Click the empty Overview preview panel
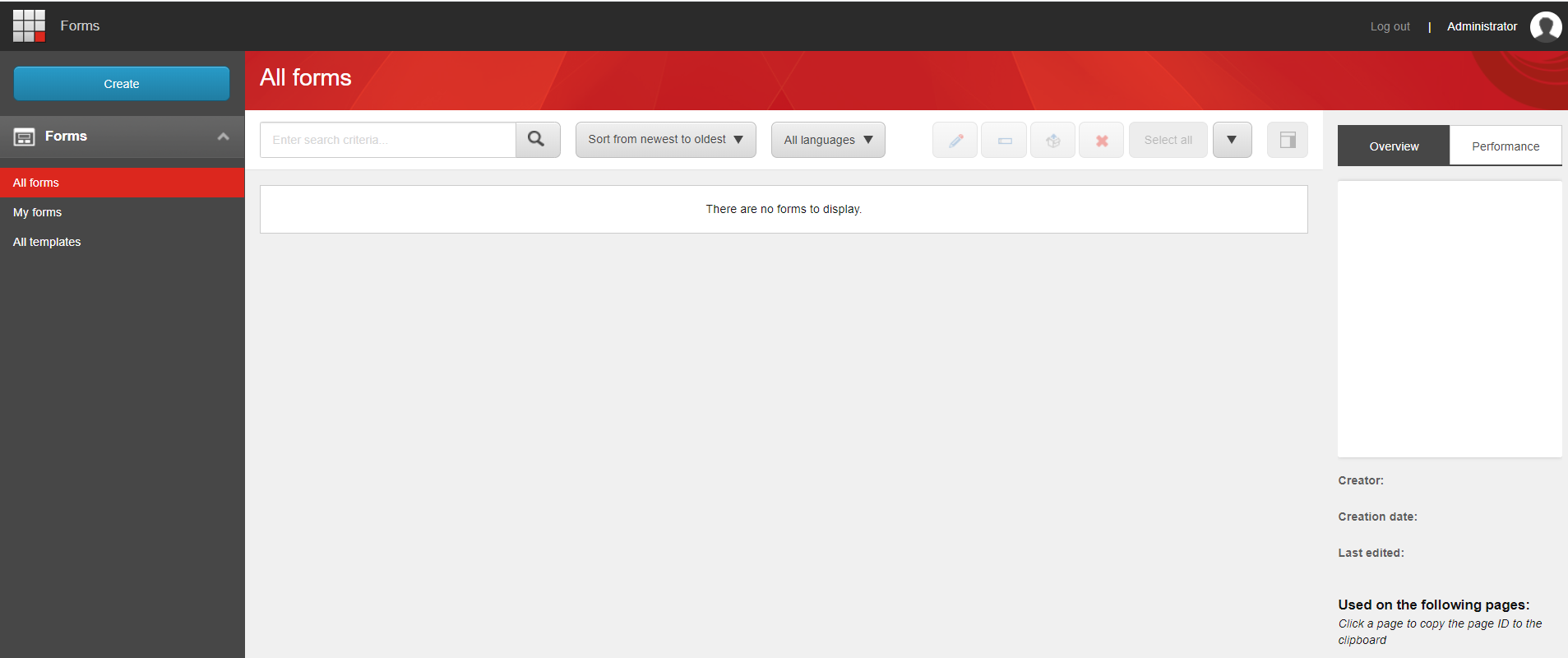The height and width of the screenshot is (658, 1568). 1450,319
